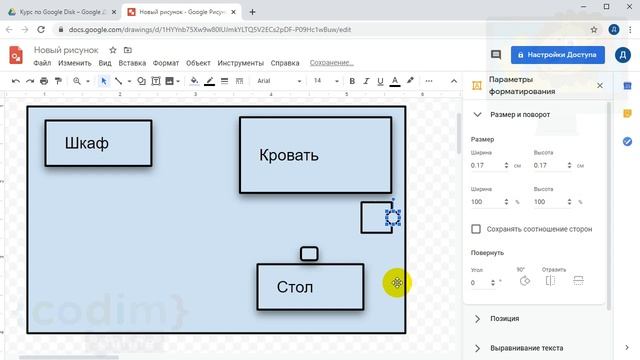
Task: Click the Highlight color marker
Action: coord(410,81)
